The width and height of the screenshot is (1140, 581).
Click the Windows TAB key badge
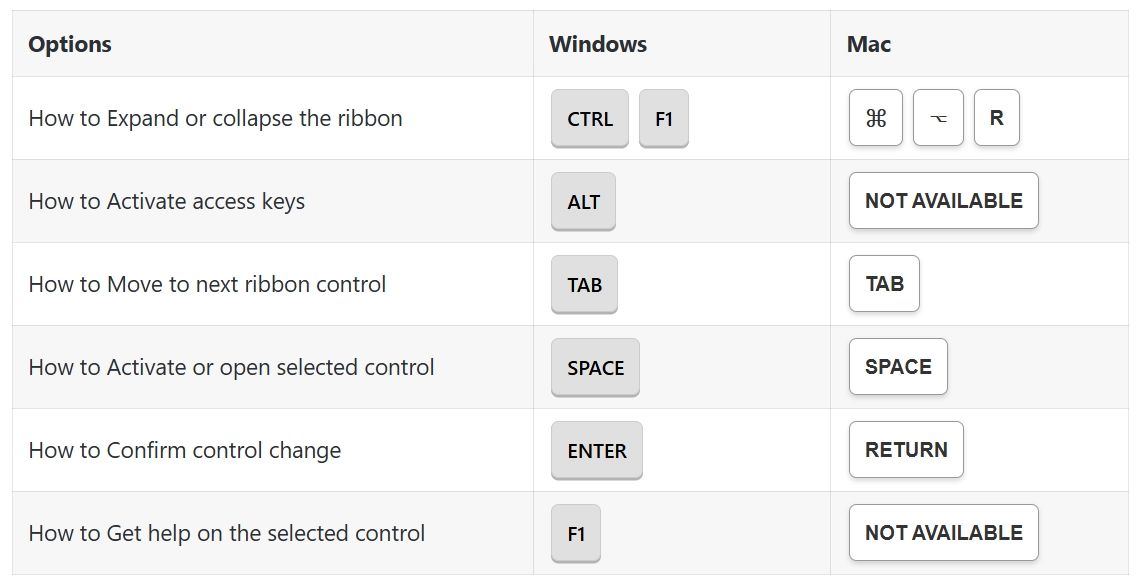click(585, 284)
